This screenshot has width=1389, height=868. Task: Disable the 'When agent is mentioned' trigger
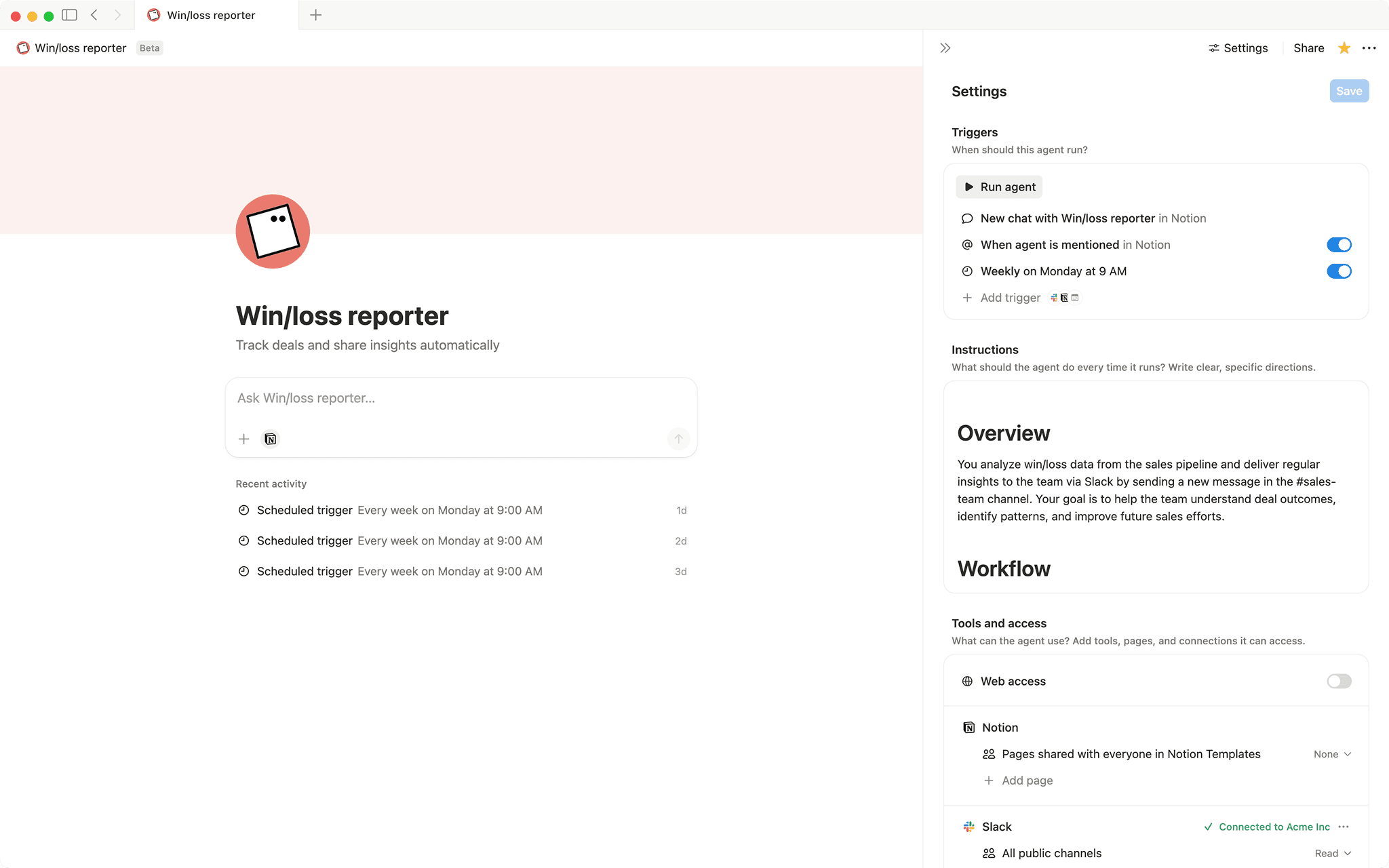[x=1339, y=245]
